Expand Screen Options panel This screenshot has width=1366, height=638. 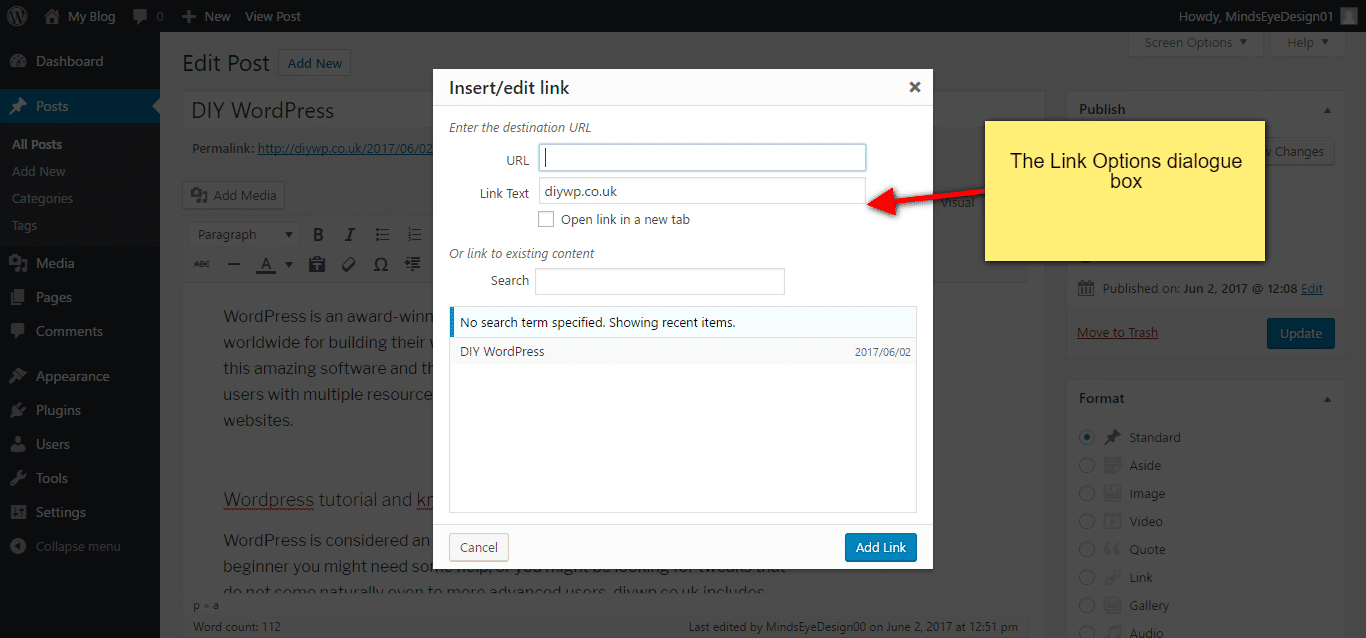click(1196, 42)
